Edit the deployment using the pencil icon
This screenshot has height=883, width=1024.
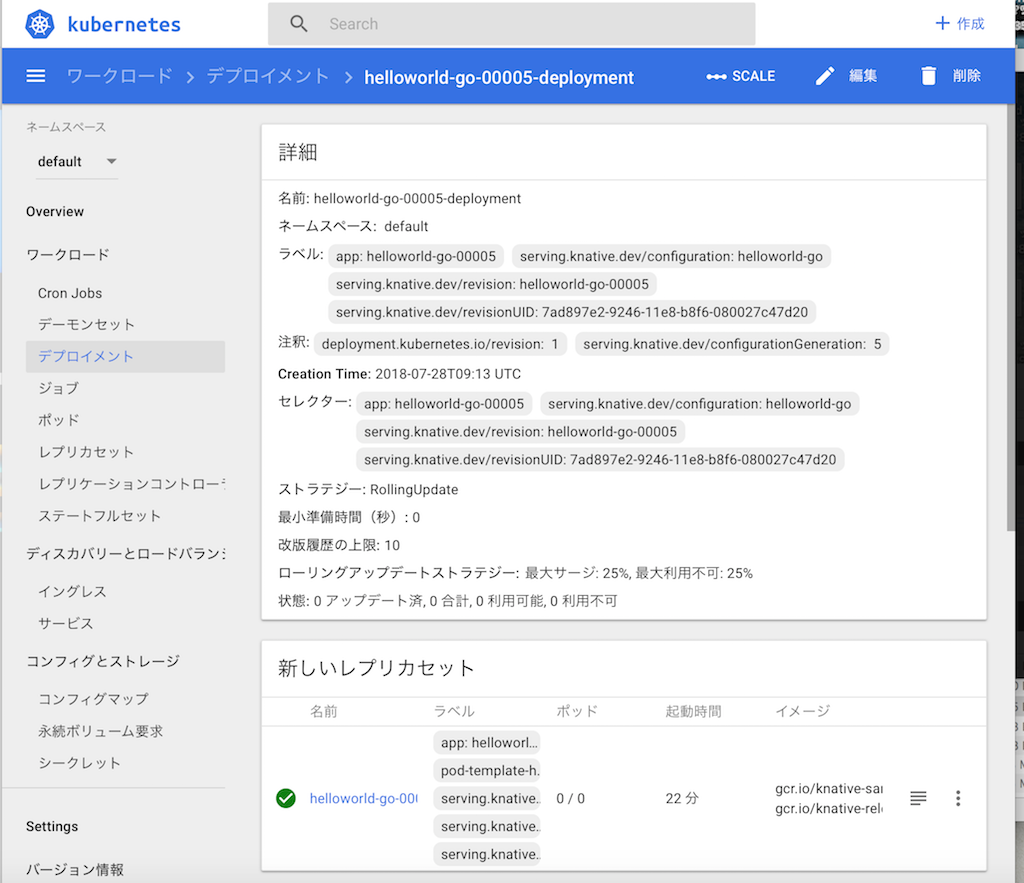[x=824, y=75]
